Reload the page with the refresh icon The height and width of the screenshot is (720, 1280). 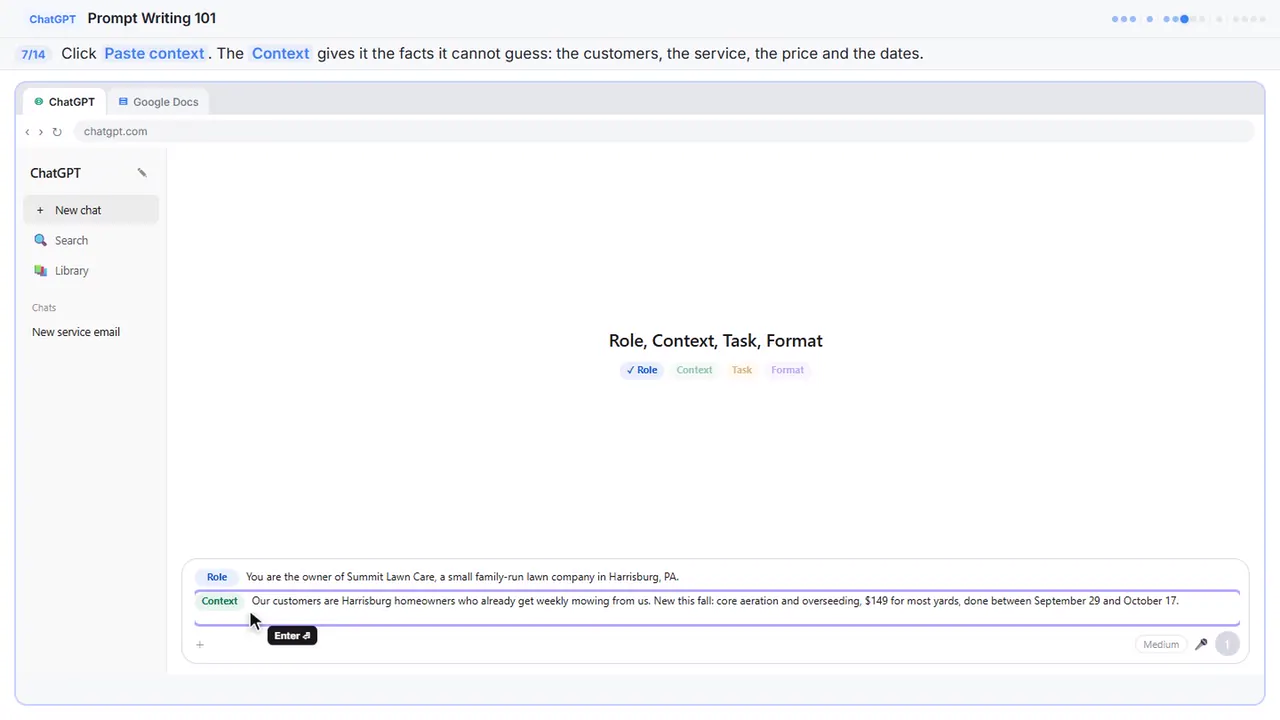(57, 132)
